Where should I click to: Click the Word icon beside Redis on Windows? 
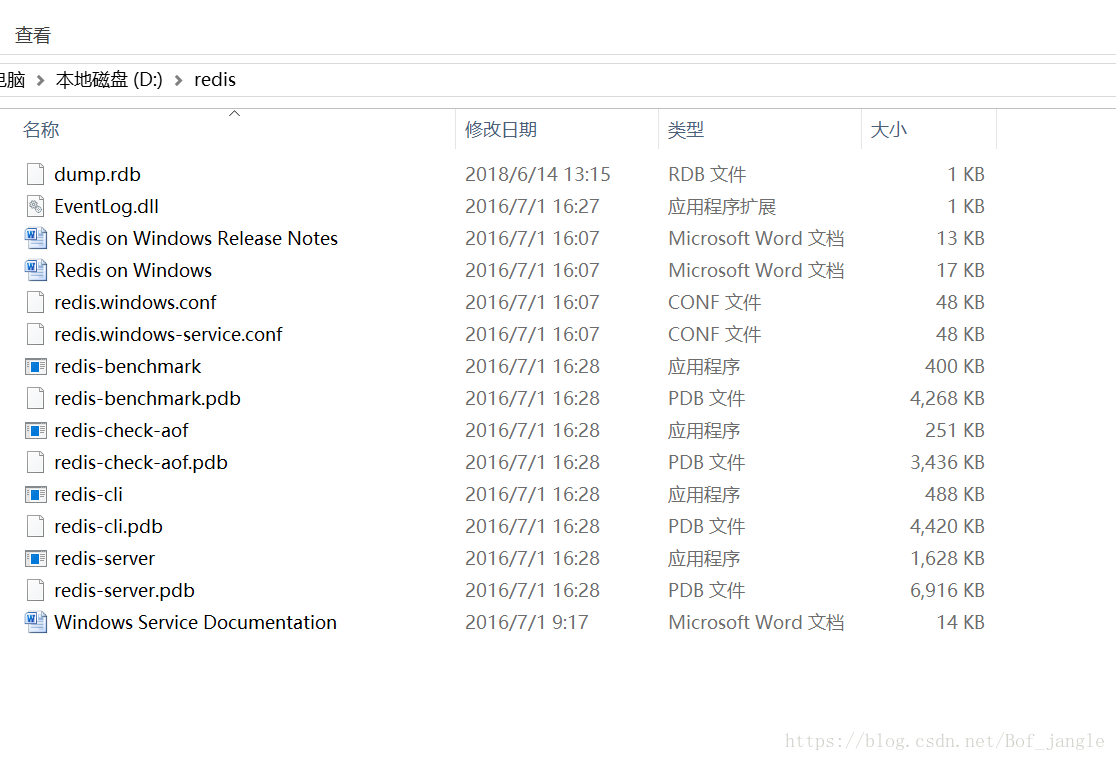36,271
